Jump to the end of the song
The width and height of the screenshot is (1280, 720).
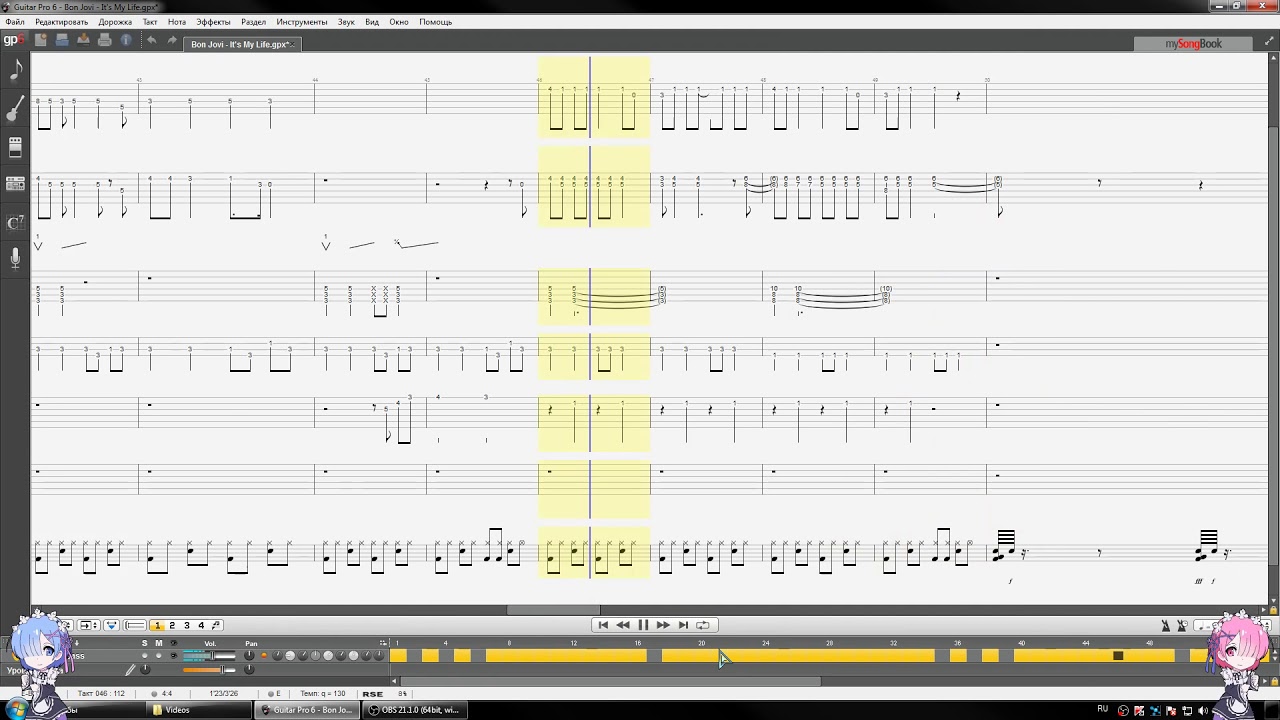683,625
